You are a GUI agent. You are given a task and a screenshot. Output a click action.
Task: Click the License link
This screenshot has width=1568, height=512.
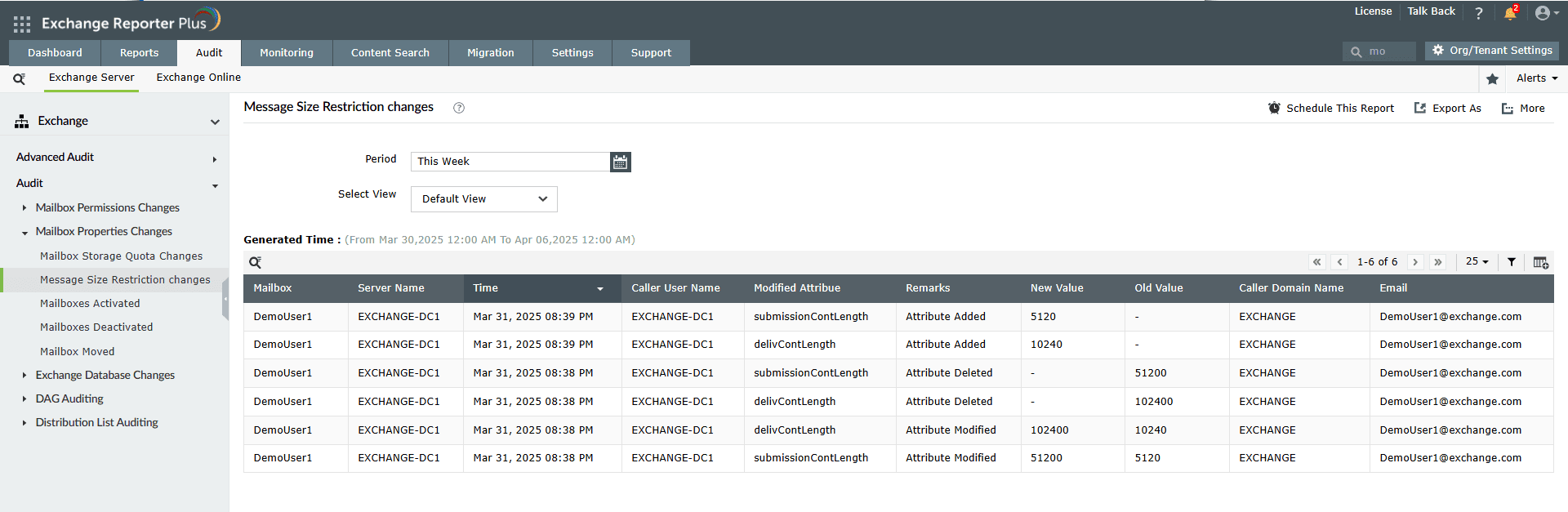pos(1373,11)
